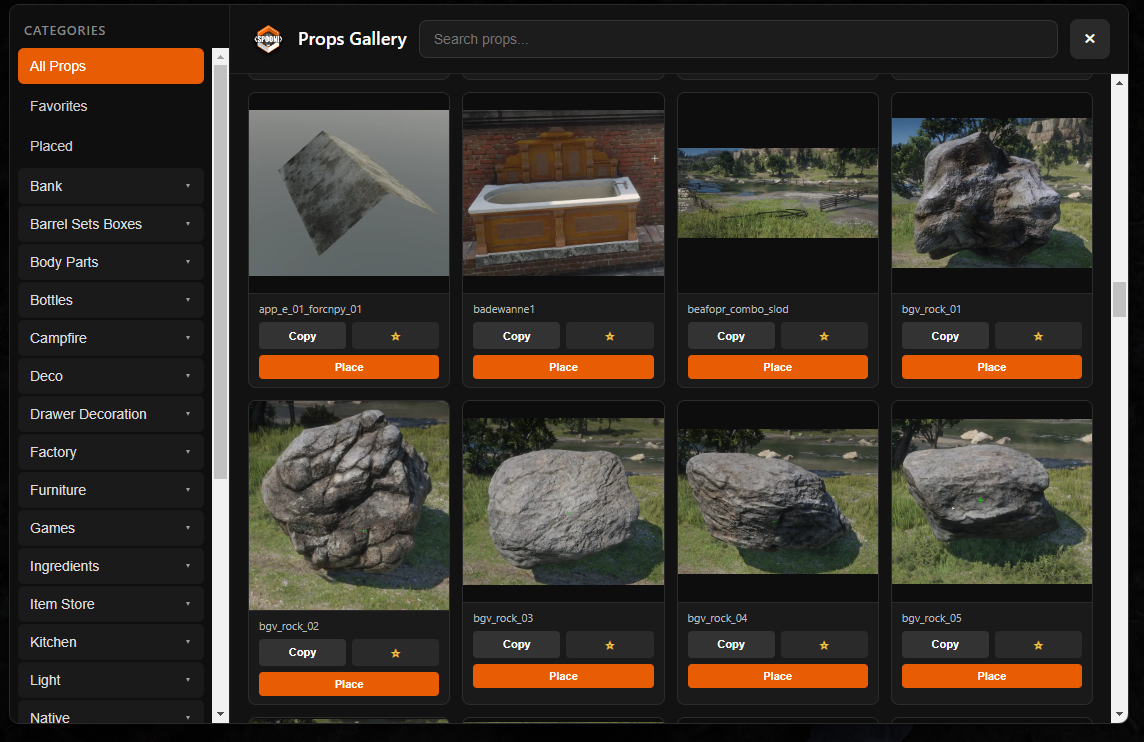Open the Campfire category list
The image size is (1144, 742).
[111, 338]
